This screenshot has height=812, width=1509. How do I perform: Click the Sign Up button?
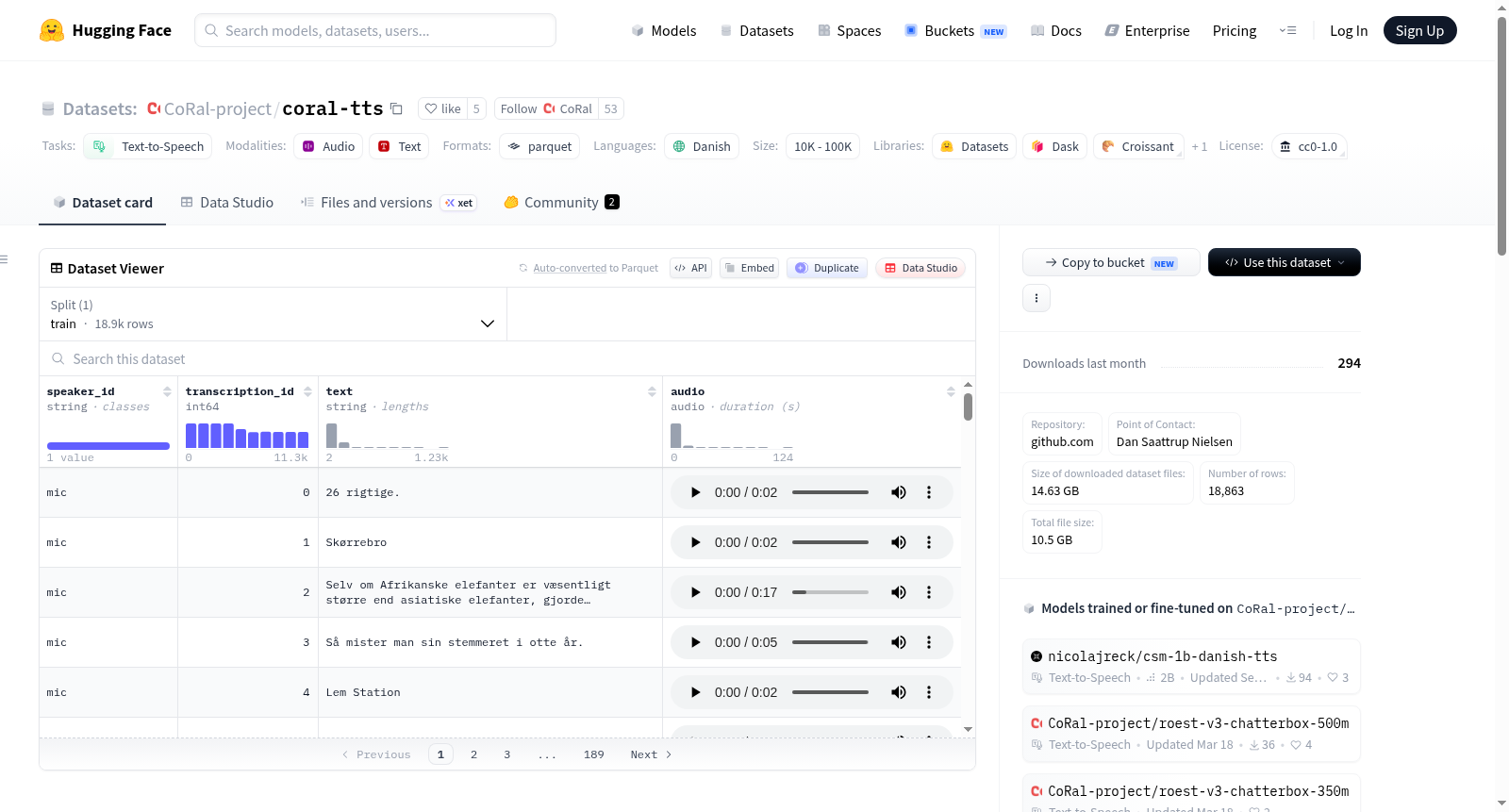coord(1419,30)
